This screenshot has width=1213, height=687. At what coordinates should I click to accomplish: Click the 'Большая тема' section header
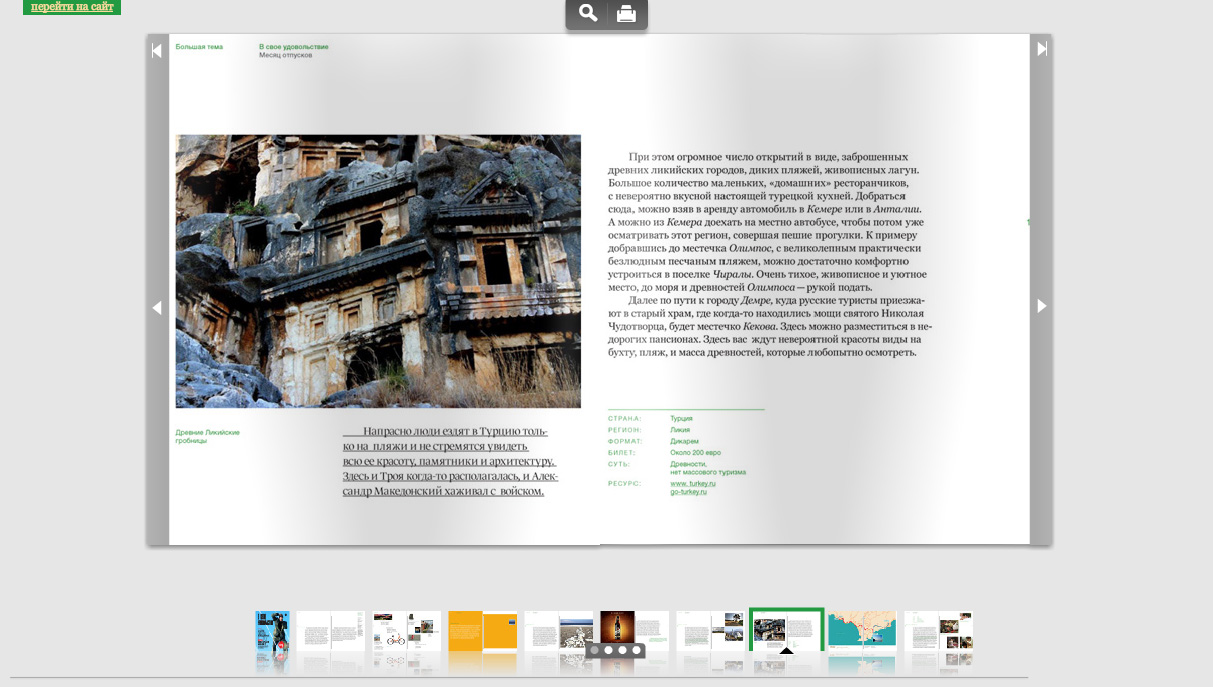point(199,47)
